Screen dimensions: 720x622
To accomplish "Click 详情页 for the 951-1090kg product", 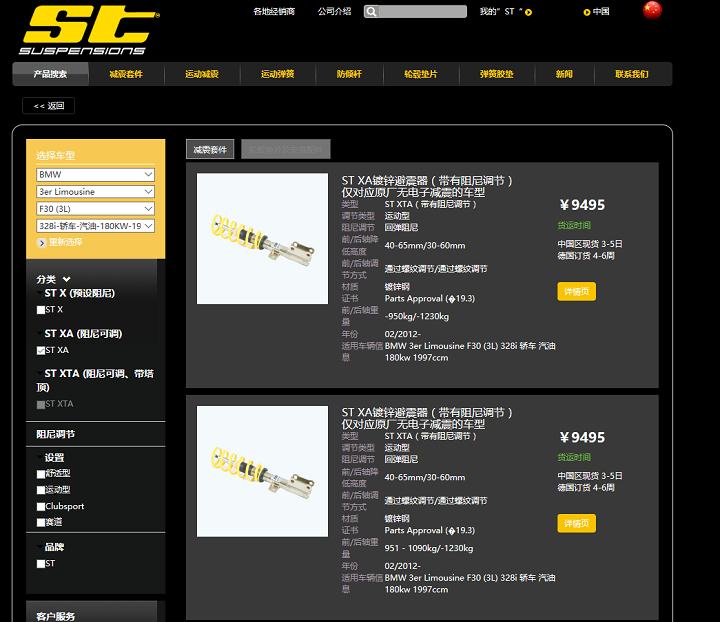I will [x=576, y=523].
